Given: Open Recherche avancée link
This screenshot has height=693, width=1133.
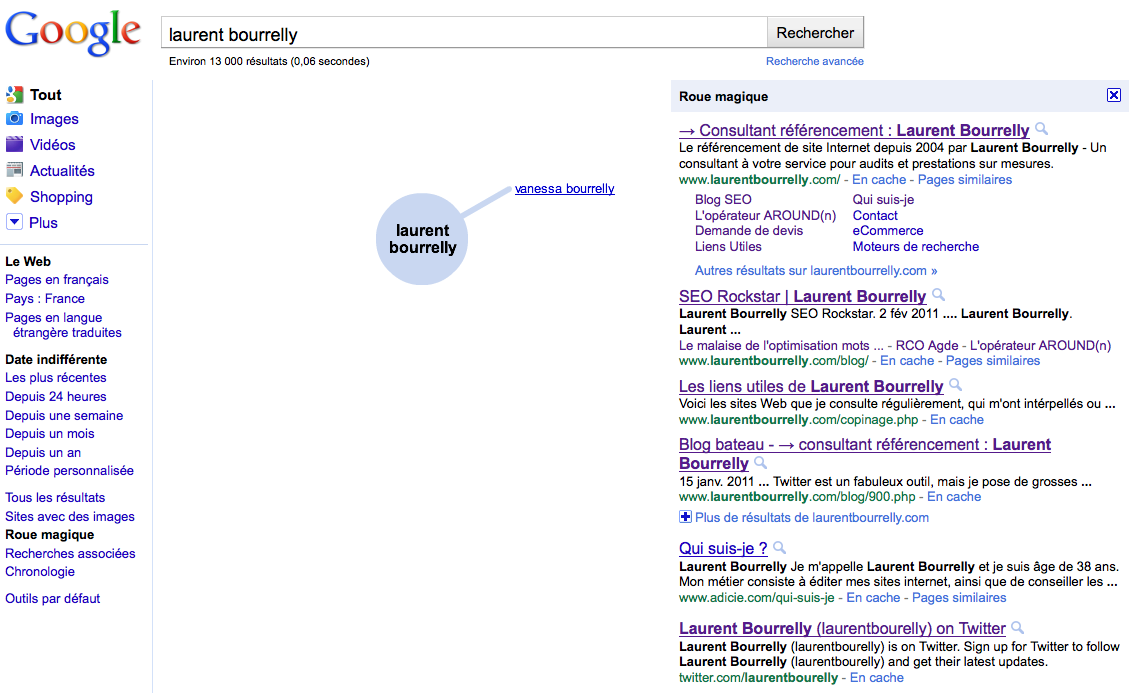Looking at the screenshot, I should [814, 61].
